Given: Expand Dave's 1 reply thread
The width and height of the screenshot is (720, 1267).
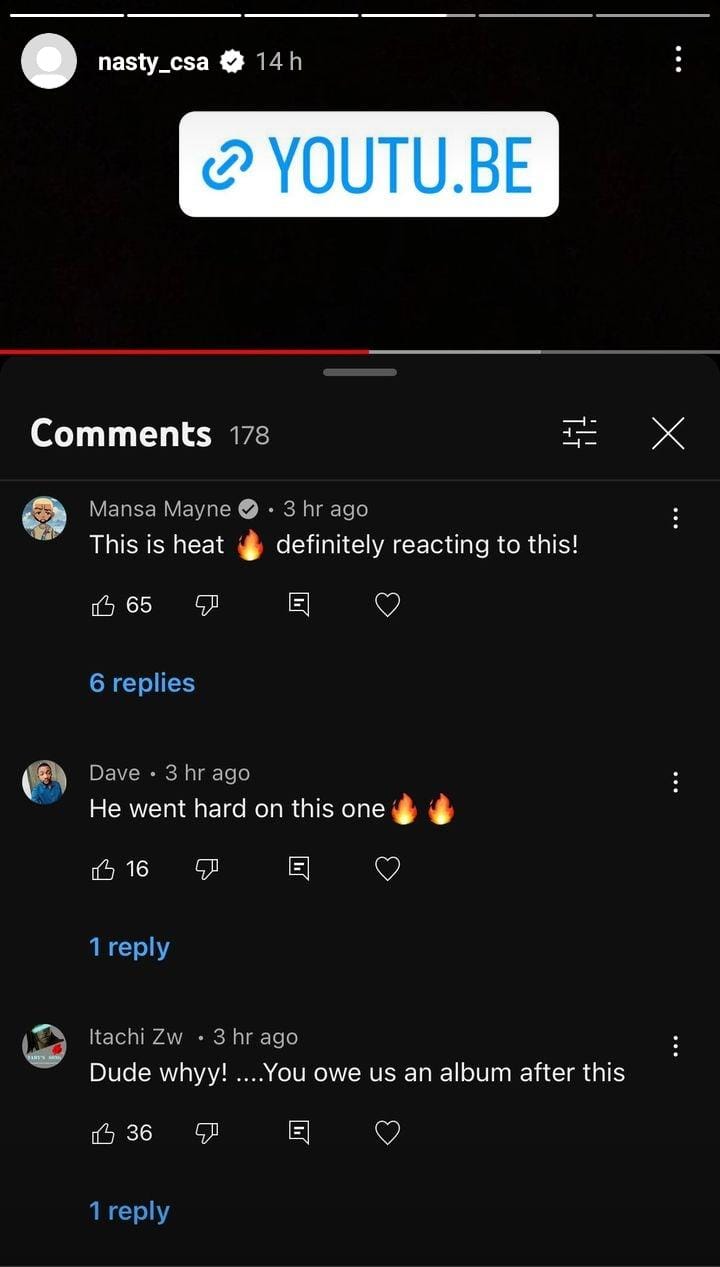Looking at the screenshot, I should [129, 947].
